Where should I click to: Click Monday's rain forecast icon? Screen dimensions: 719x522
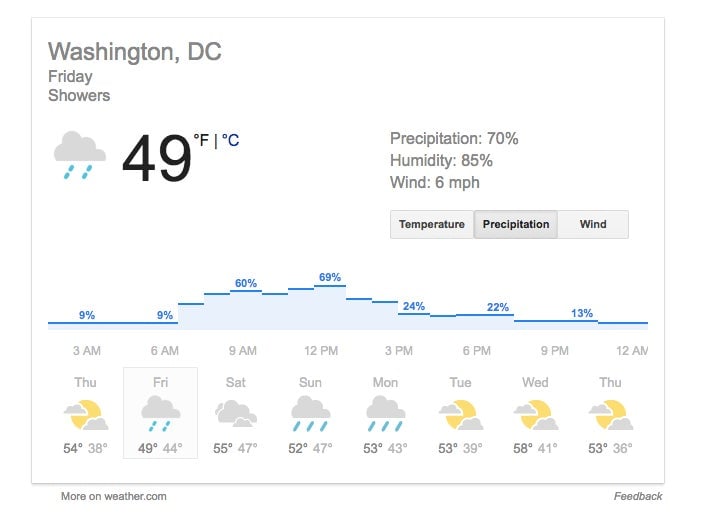point(386,414)
